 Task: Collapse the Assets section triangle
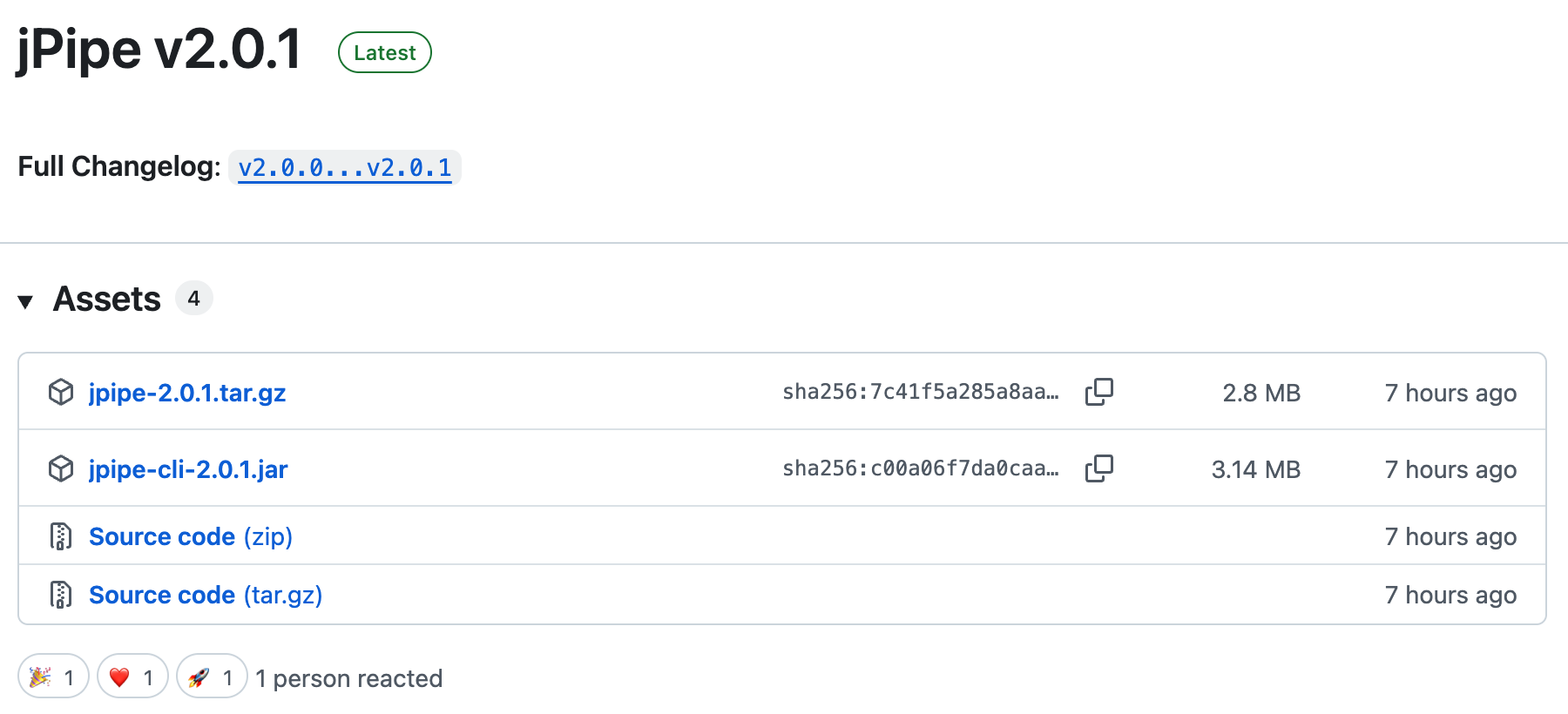[x=25, y=301]
